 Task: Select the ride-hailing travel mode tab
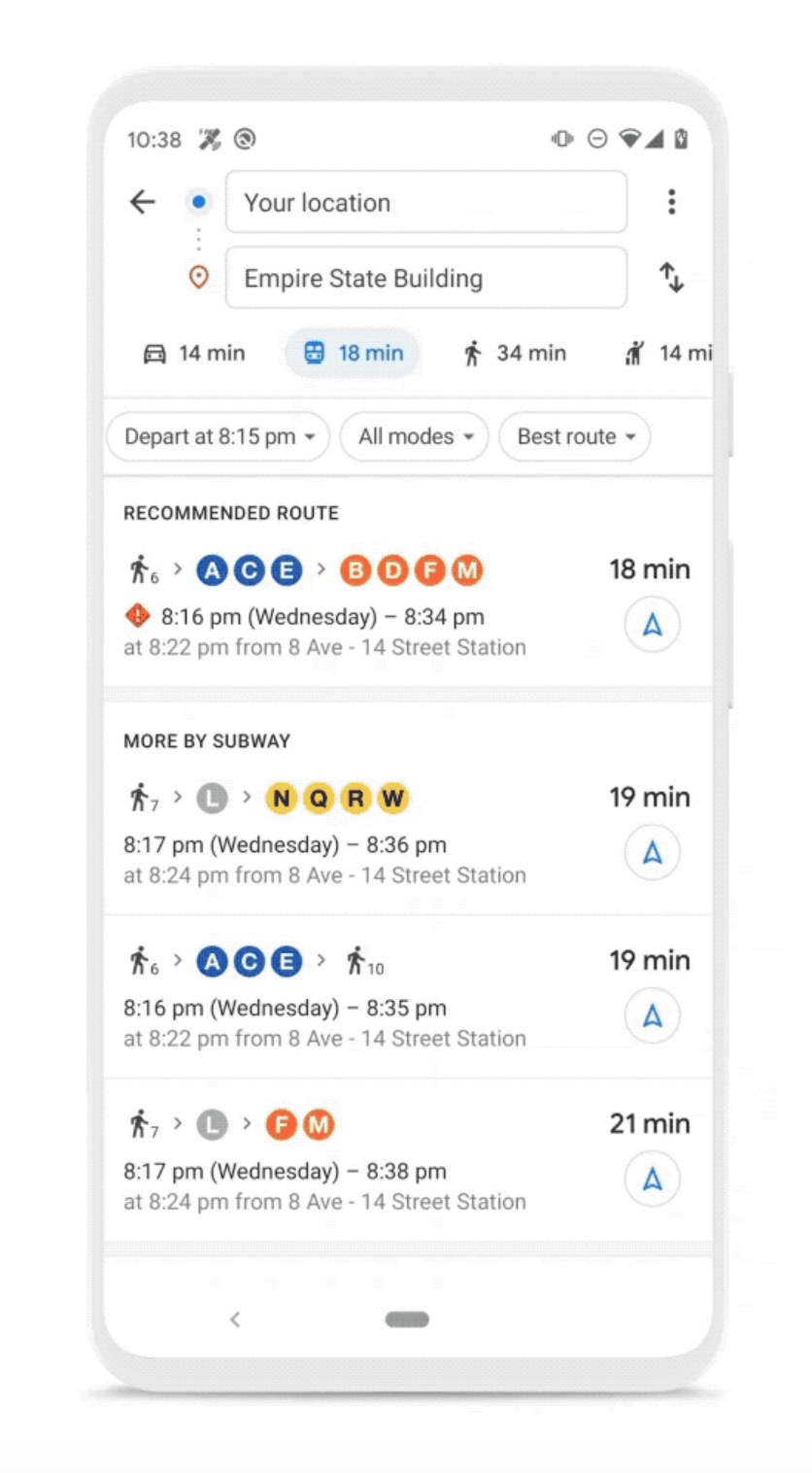tap(668, 354)
